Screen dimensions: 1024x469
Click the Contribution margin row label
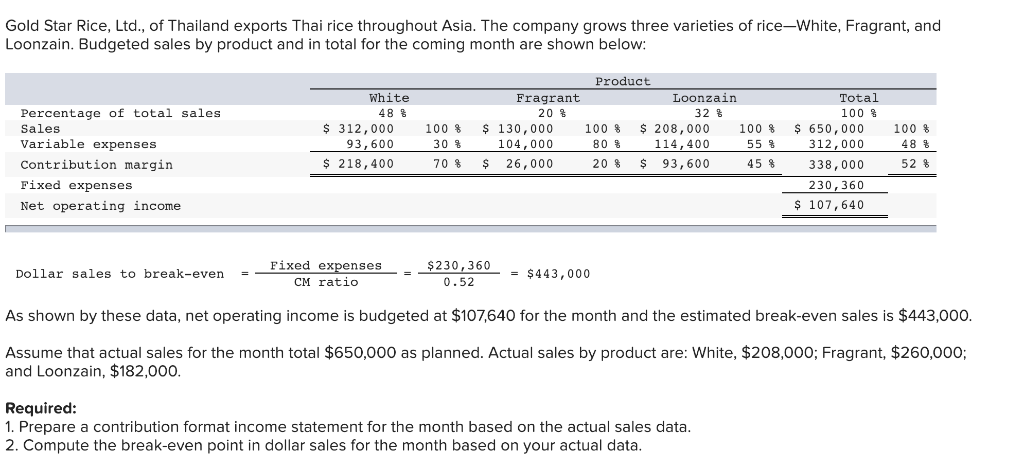(97, 165)
